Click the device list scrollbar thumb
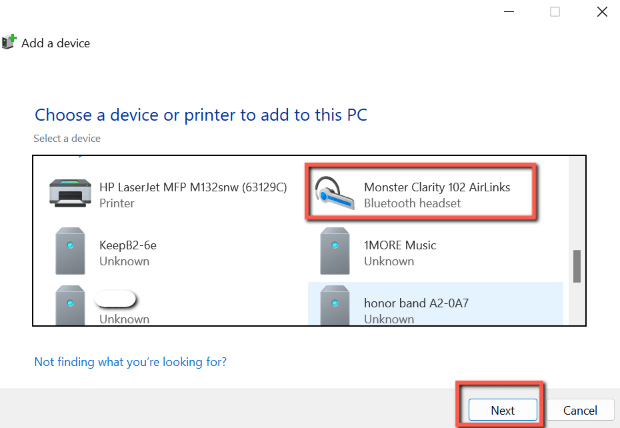Screen dimensions: 620x428 coord(577,266)
